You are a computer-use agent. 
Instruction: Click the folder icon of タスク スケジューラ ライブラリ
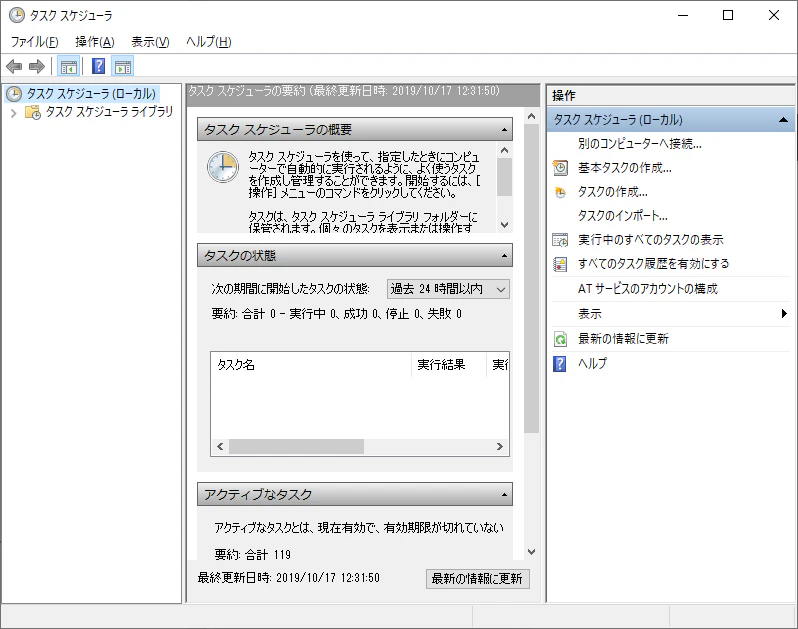pos(33,112)
